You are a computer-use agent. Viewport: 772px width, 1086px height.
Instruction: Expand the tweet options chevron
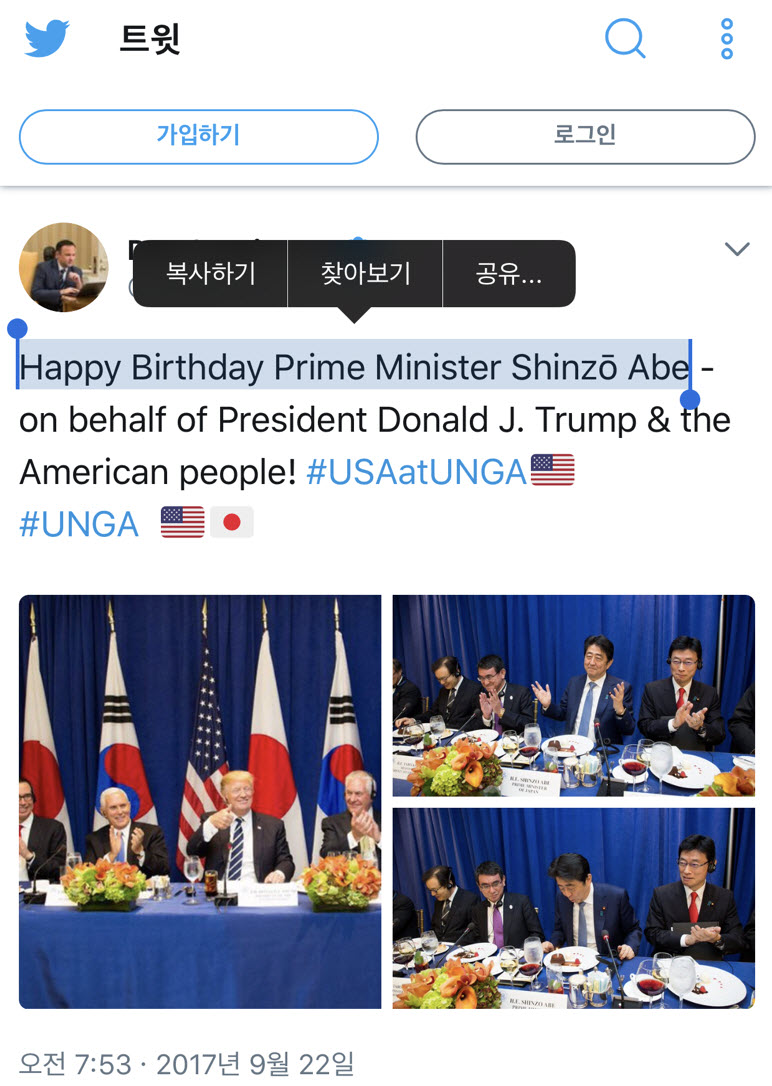point(737,249)
